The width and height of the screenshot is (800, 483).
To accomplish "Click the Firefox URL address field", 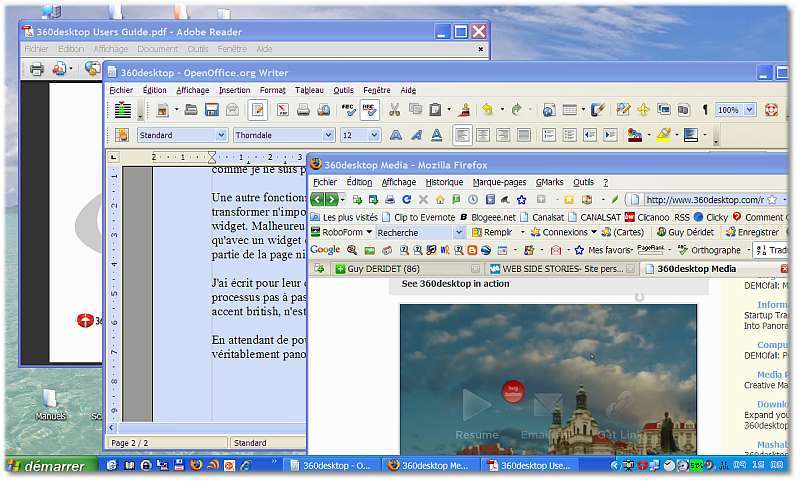I will 704,199.
